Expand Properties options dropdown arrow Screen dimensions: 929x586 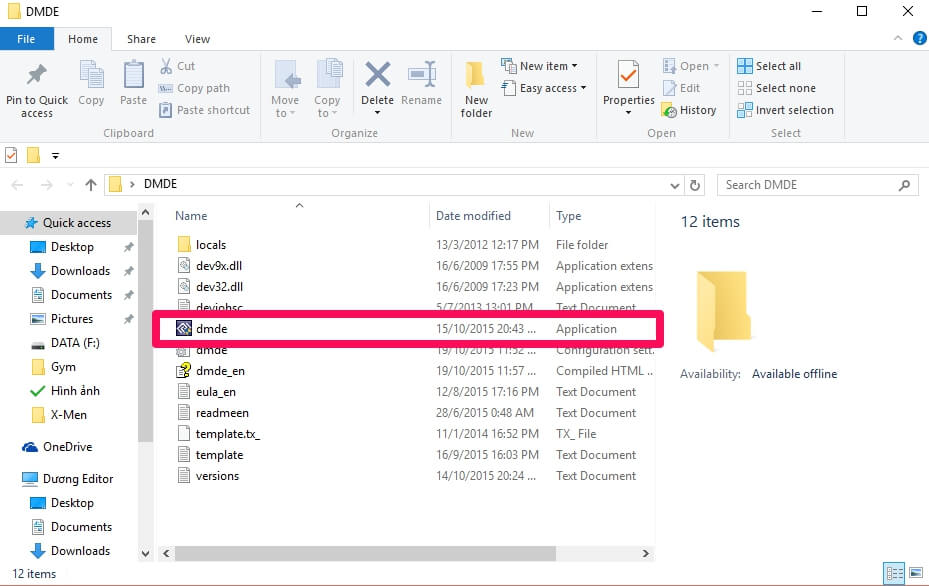coord(628,113)
